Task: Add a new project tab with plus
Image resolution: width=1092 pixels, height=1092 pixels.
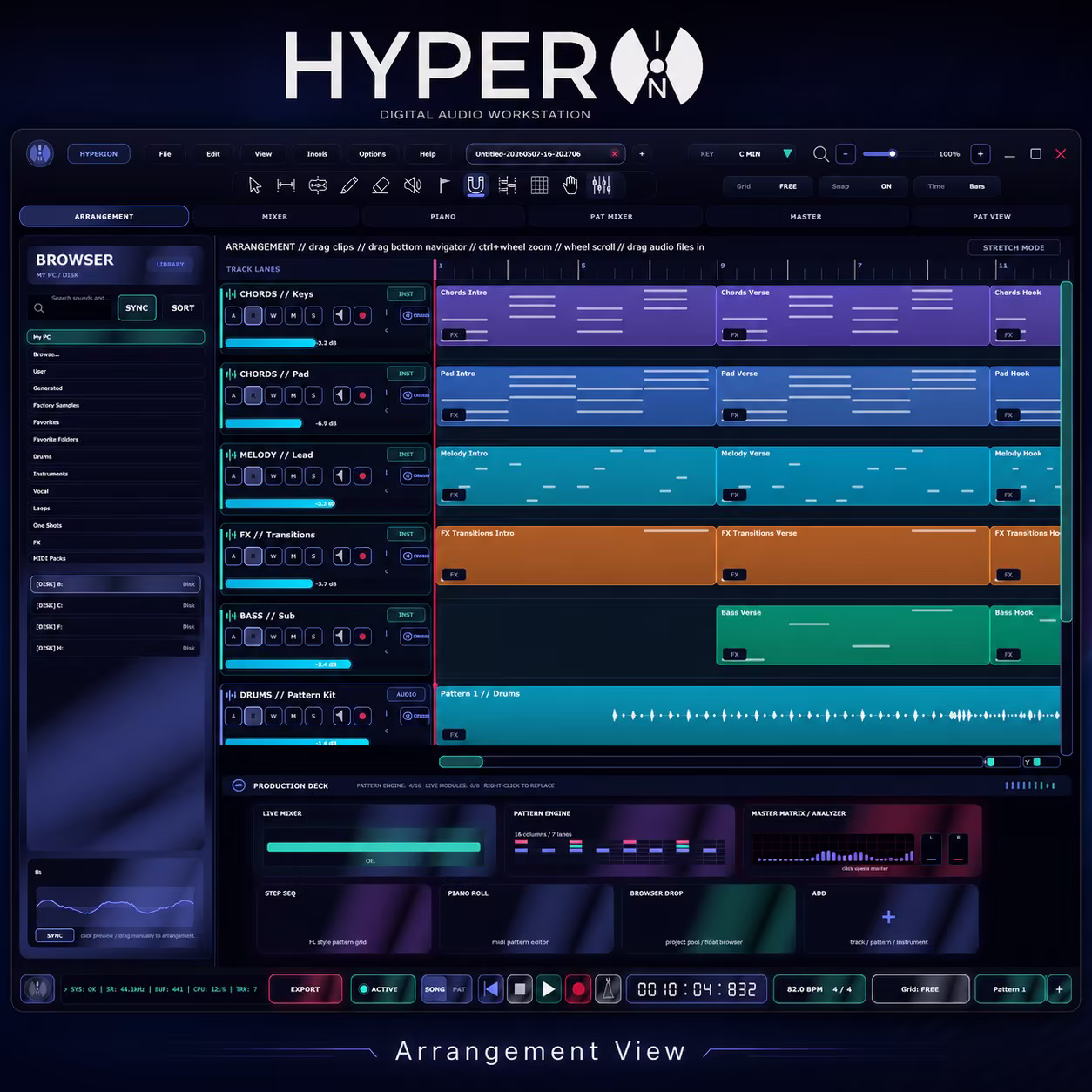Action: tap(642, 154)
